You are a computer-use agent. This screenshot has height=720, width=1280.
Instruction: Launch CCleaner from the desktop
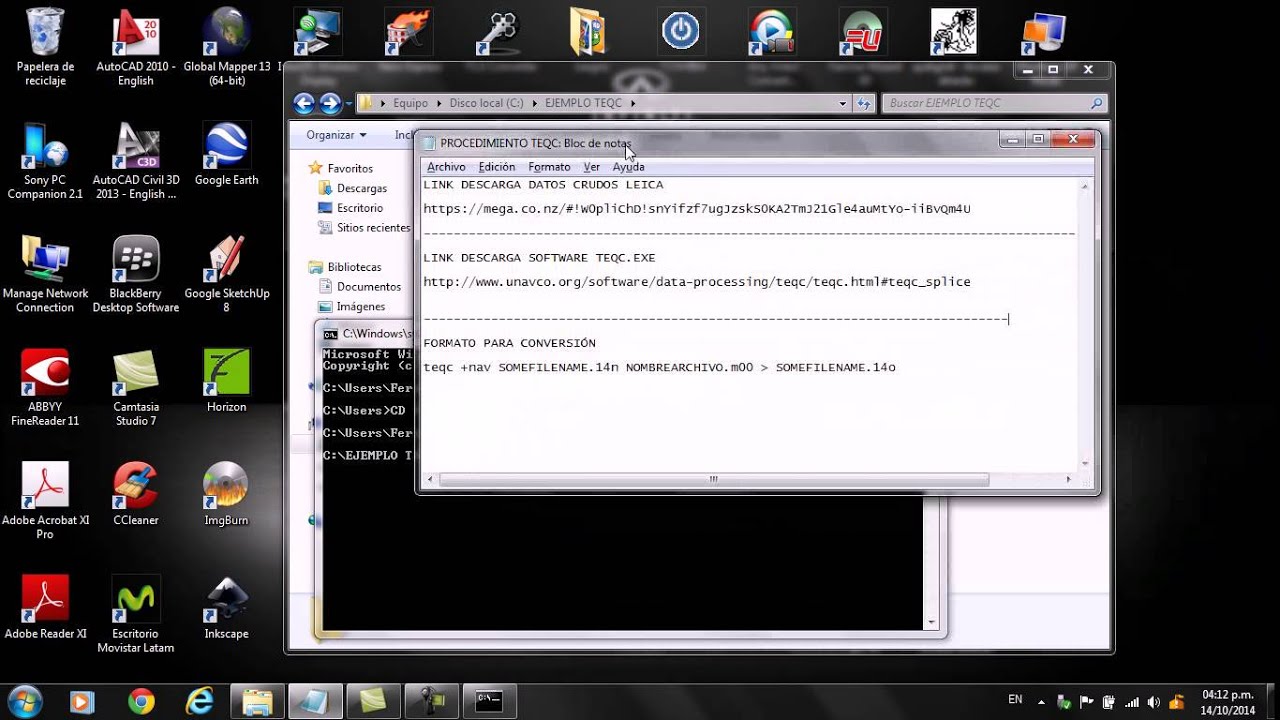pyautogui.click(x=136, y=493)
